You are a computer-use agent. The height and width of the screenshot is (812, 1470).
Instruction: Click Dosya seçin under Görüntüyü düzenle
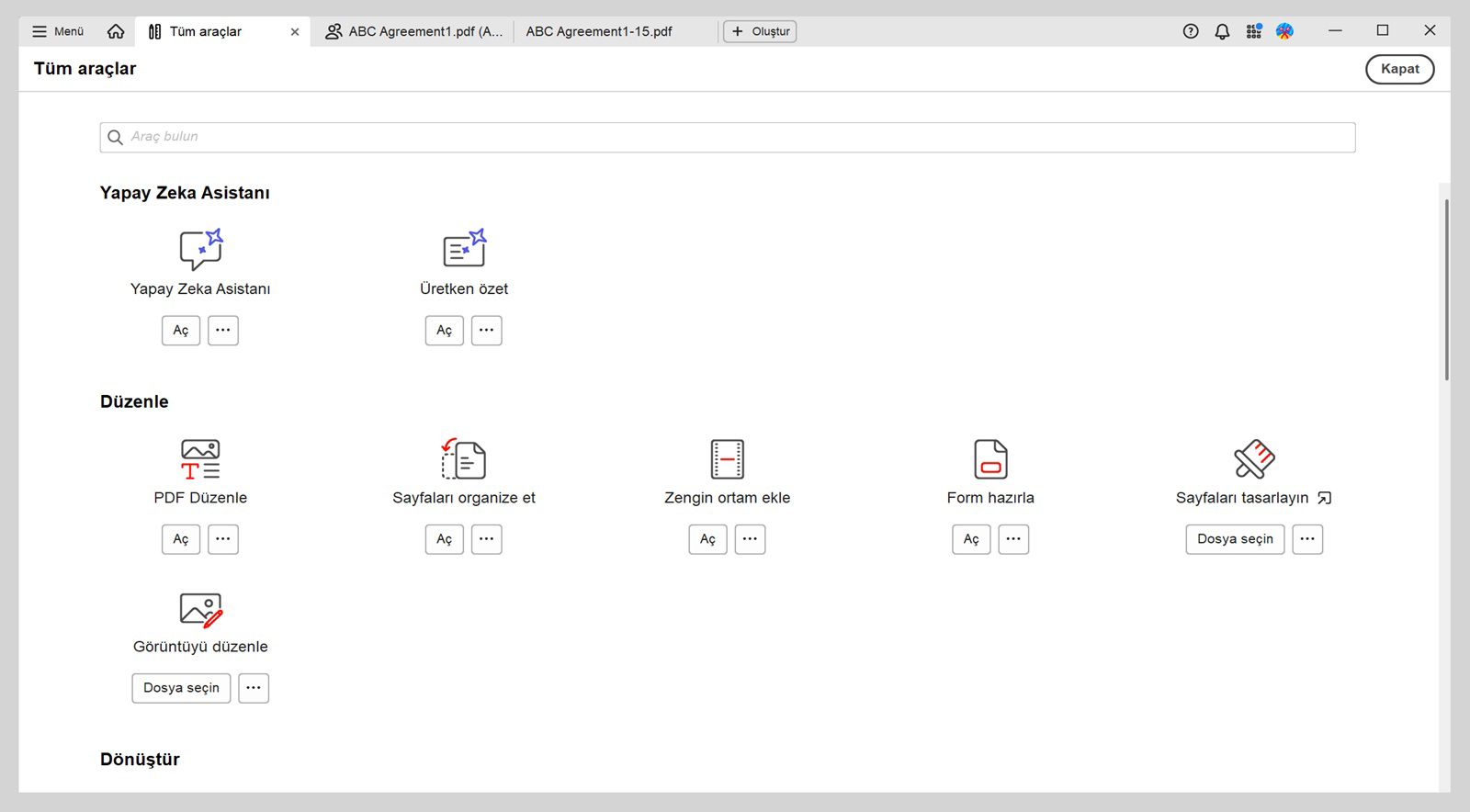click(x=181, y=688)
